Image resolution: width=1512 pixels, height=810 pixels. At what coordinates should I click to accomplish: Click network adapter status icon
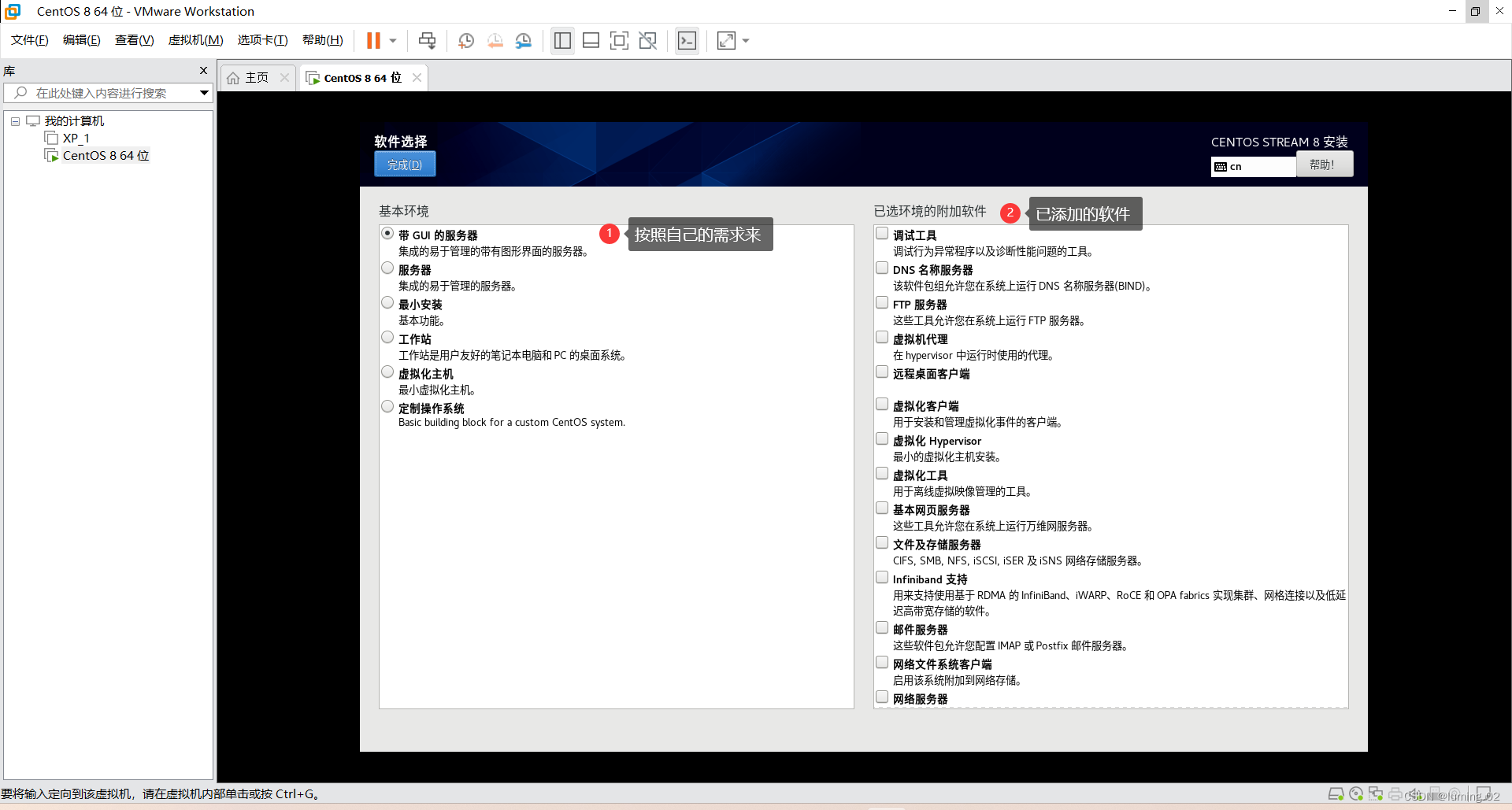point(1376,793)
